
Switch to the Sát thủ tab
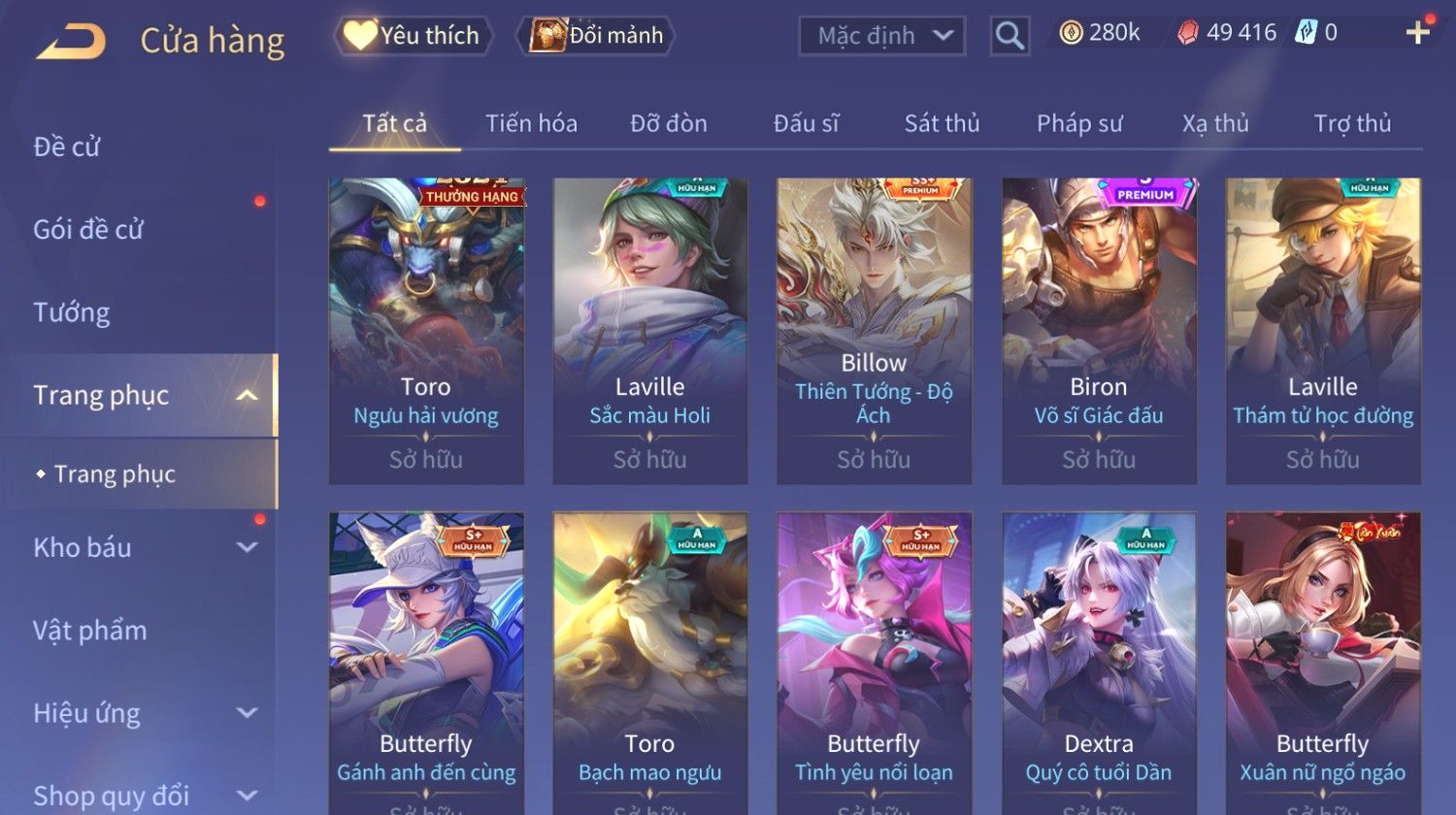pos(942,123)
